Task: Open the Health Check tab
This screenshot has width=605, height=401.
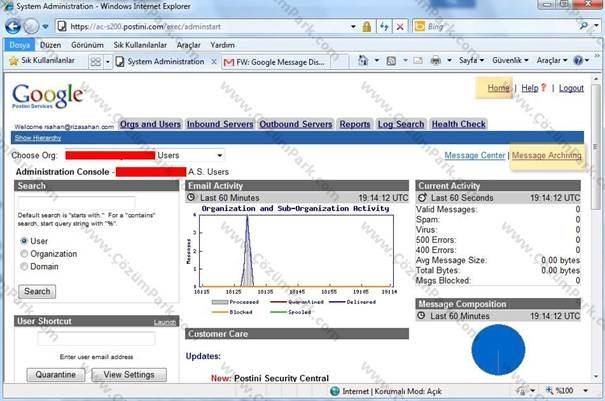Action: coord(458,124)
